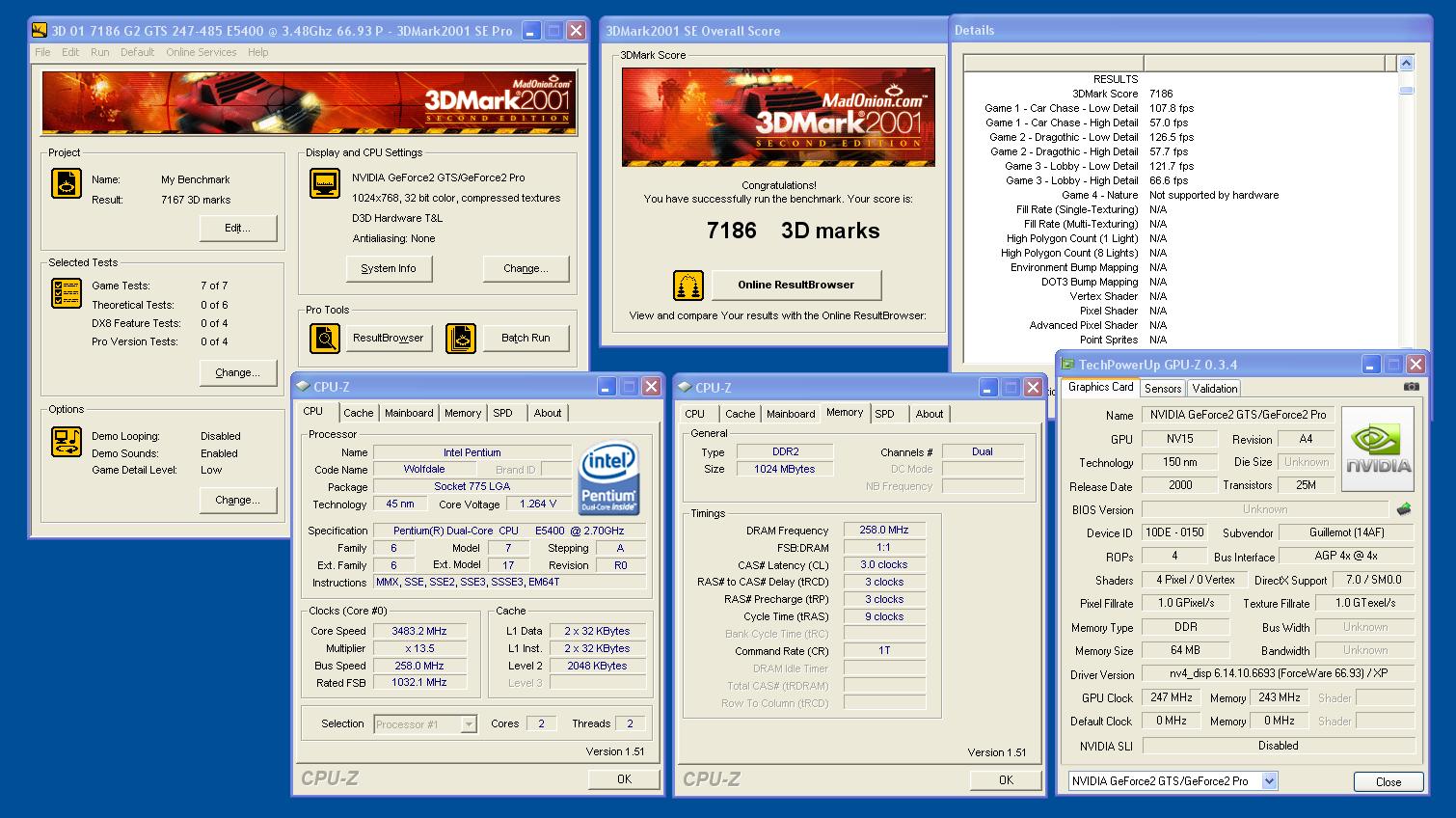Click the Core Speed 3483.2 MHz value
Screen dimensions: 1456x818
click(419, 631)
